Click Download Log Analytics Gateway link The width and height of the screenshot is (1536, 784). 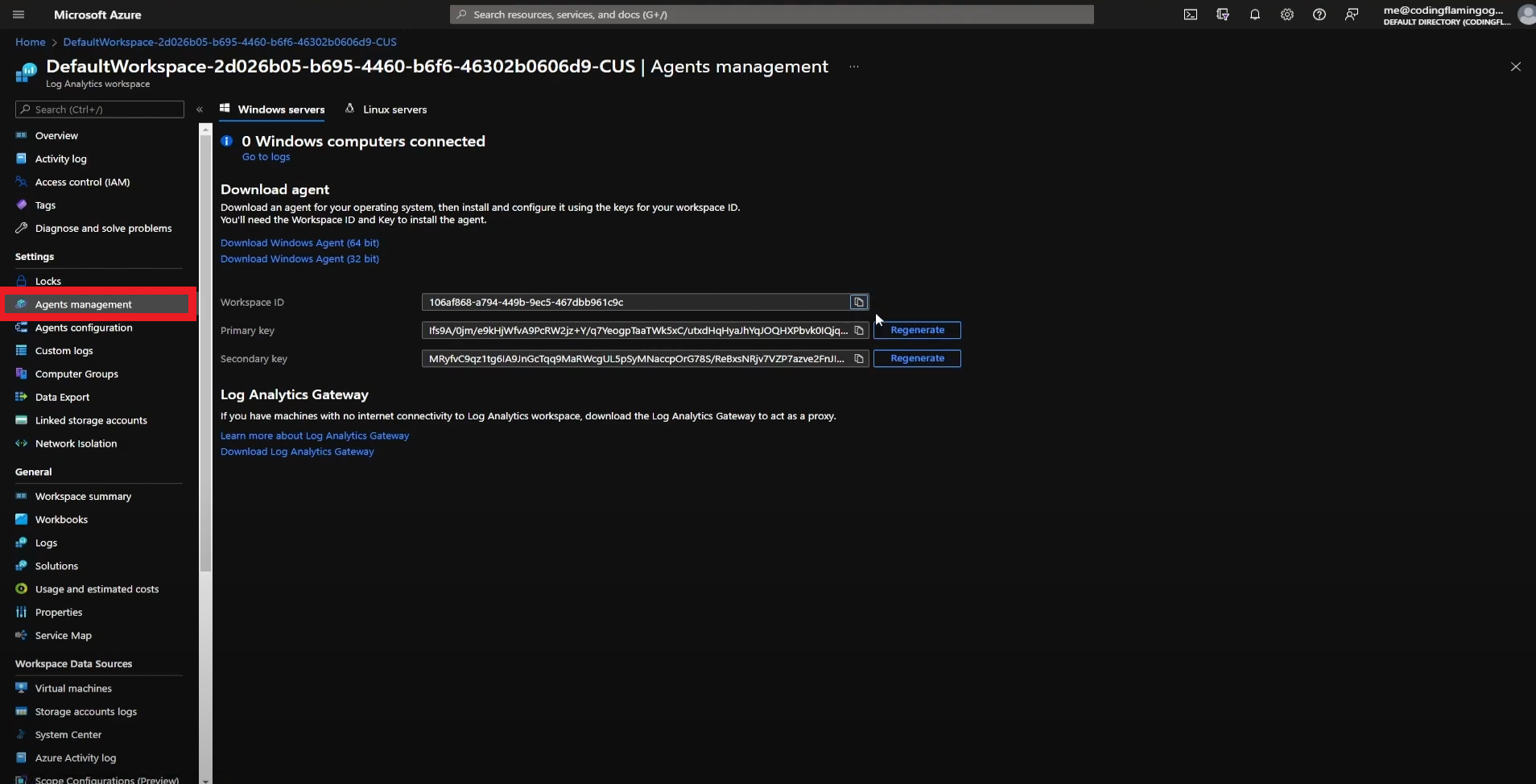297,452
